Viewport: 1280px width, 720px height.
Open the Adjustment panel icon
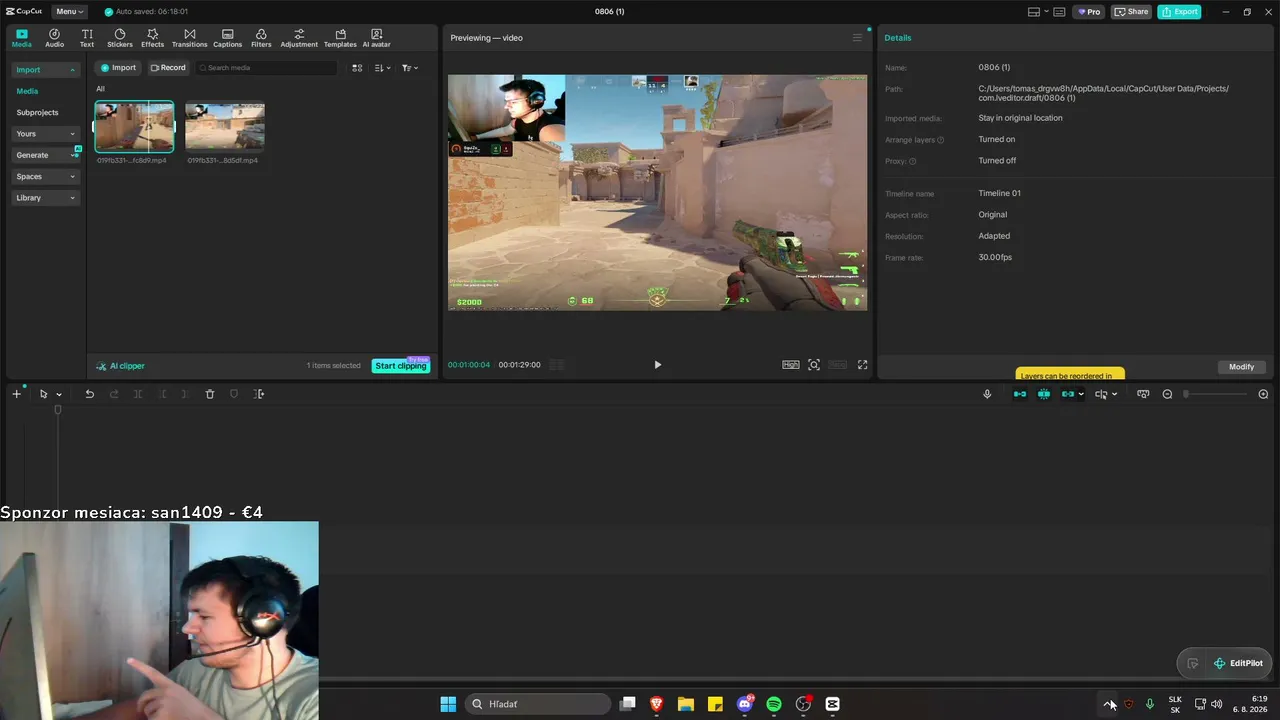tap(299, 38)
